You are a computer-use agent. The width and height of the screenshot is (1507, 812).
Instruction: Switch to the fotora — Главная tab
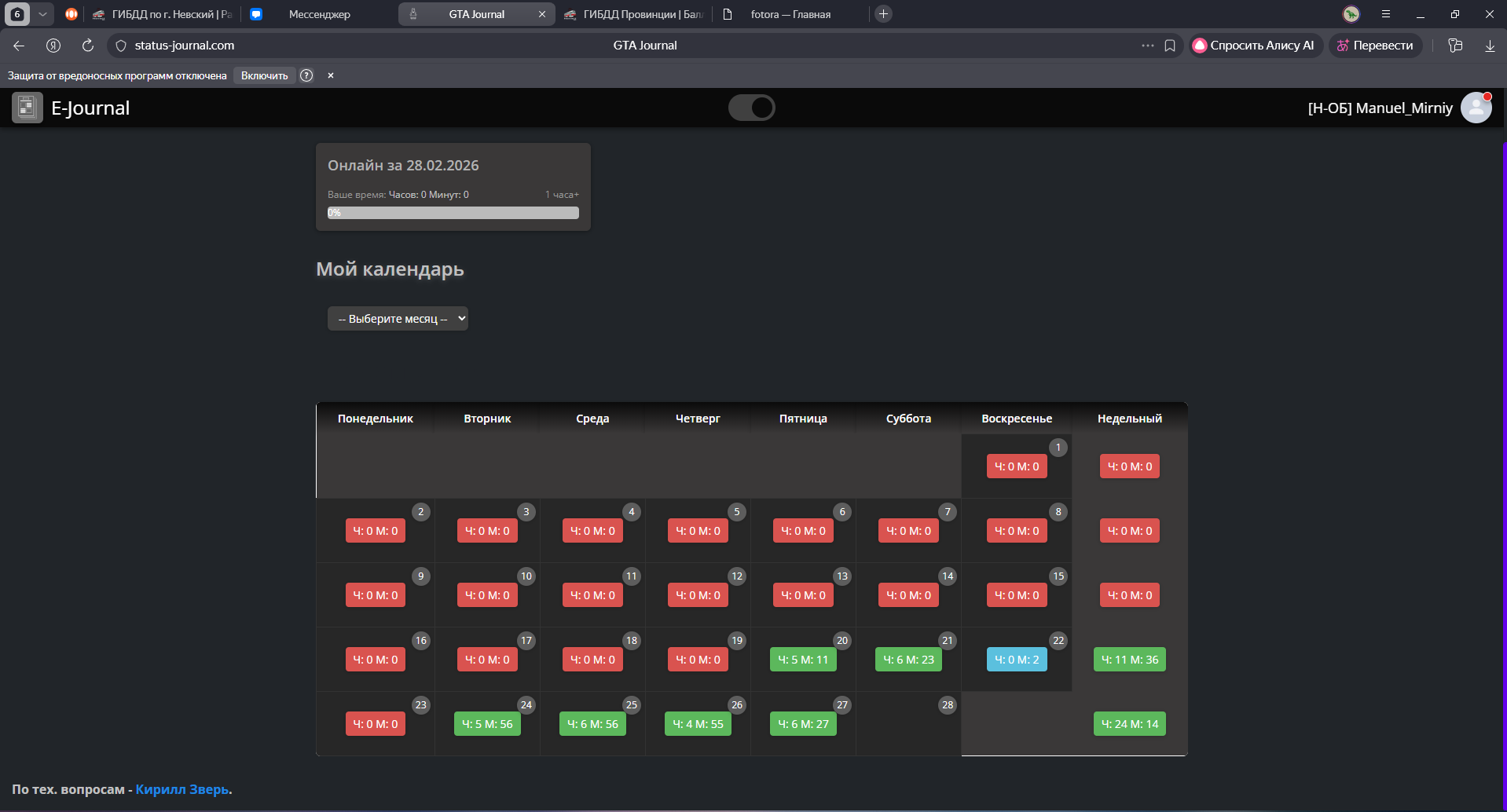point(790,14)
